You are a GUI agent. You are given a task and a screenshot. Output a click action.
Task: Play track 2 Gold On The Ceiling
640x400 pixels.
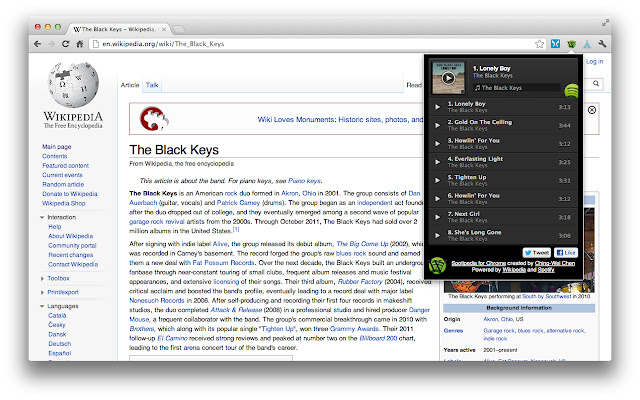(x=437, y=125)
